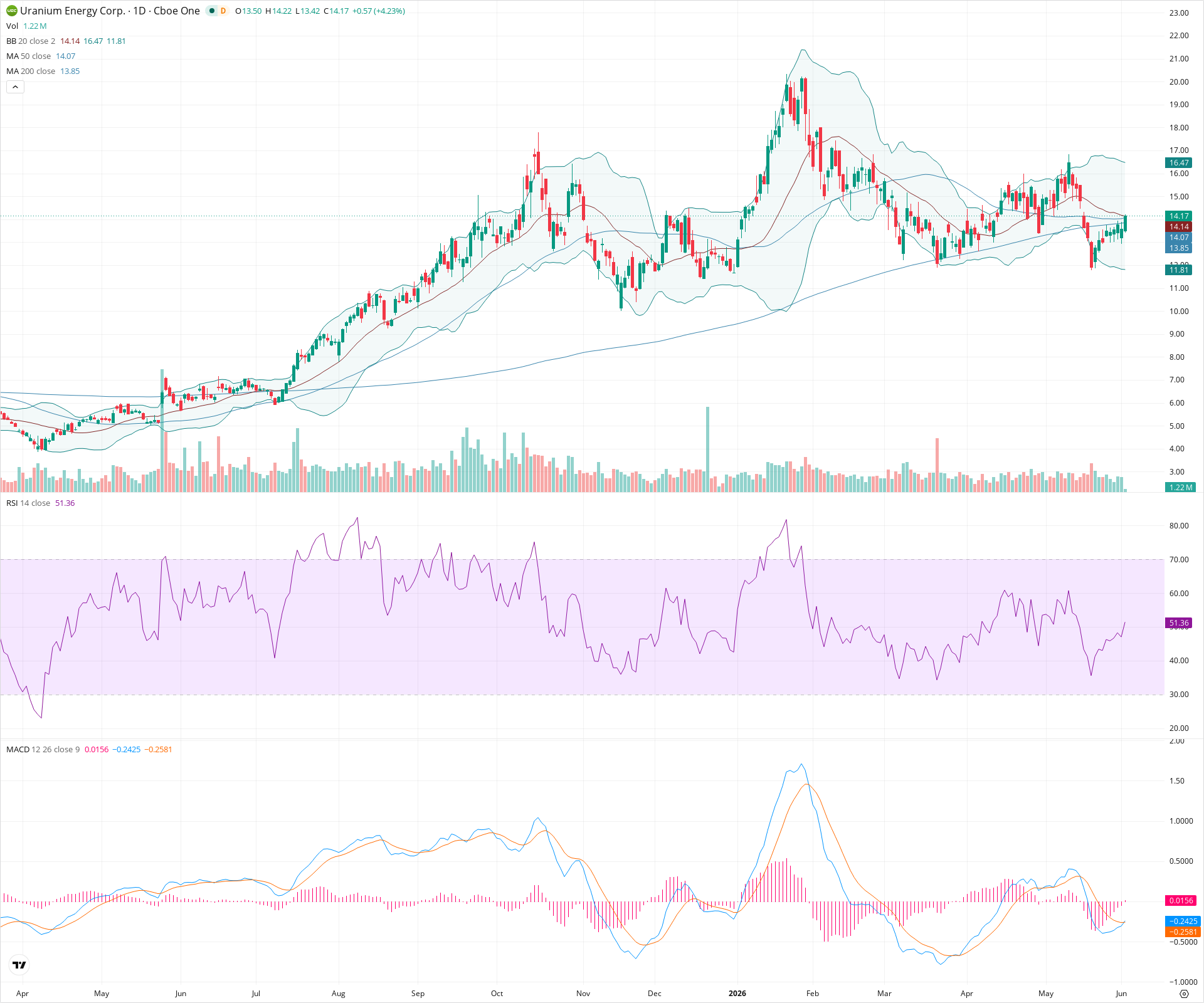The height and width of the screenshot is (1003, 1204).
Task: Click the 16.47 price axis tag
Action: click(x=1179, y=162)
